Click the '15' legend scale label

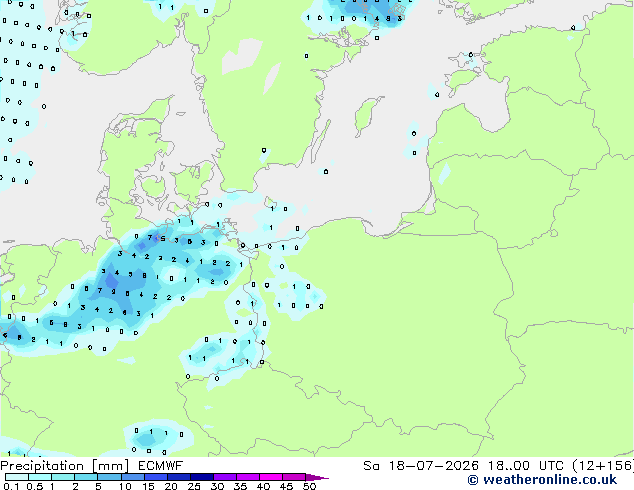[148, 486]
